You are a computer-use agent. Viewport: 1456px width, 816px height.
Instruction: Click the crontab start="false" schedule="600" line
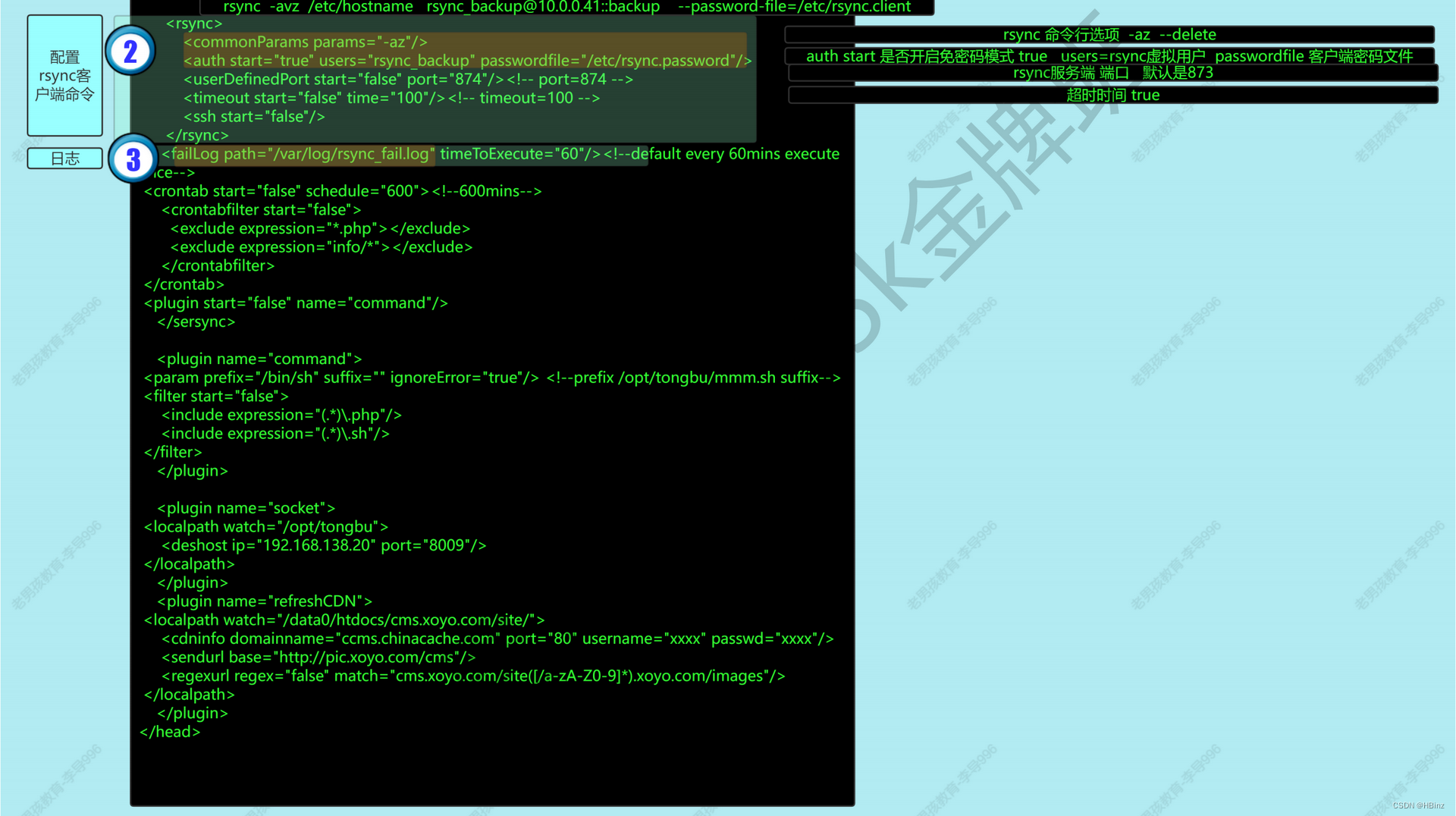point(343,191)
